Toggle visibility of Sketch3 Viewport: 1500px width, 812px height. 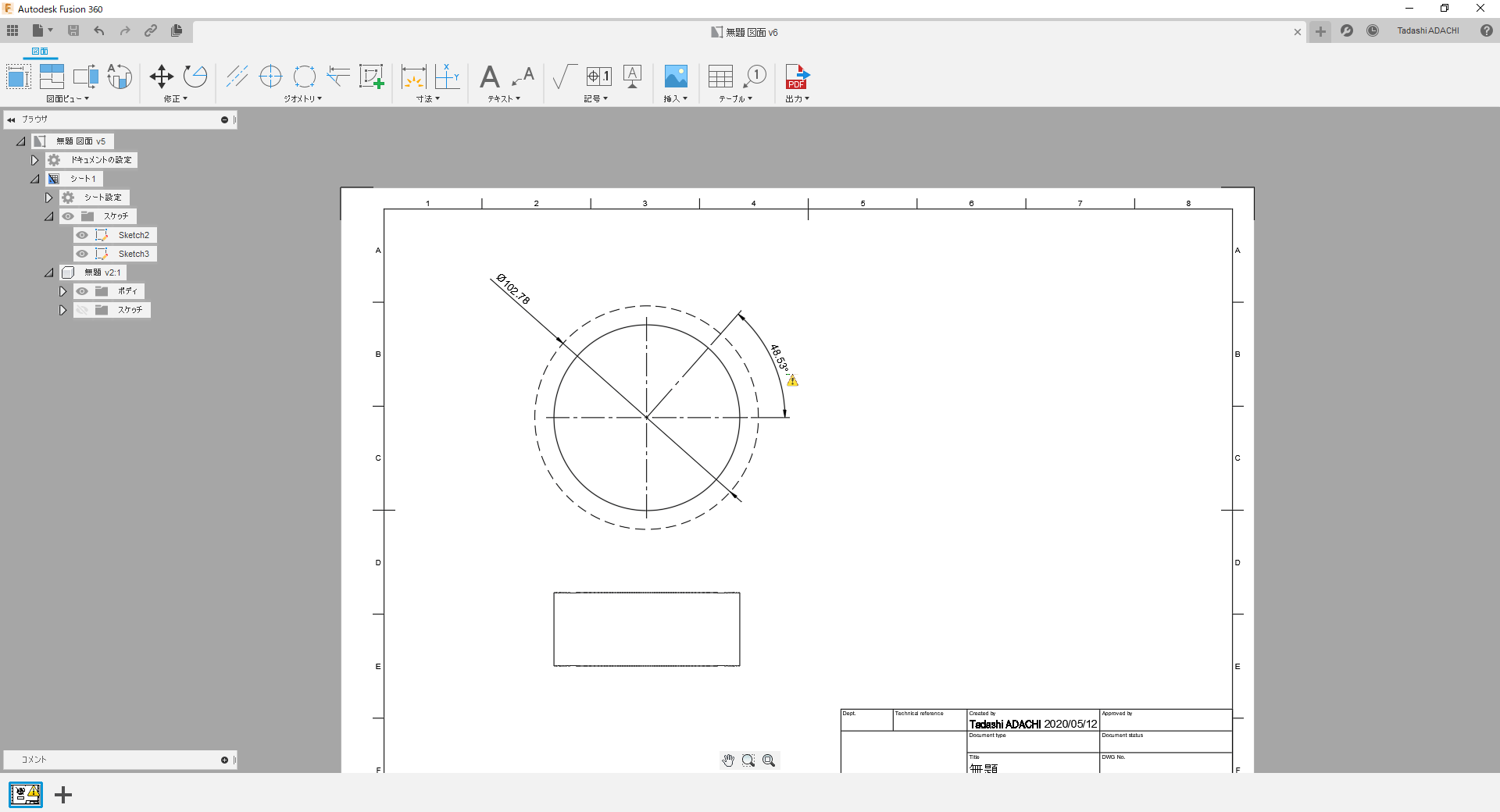coord(82,254)
